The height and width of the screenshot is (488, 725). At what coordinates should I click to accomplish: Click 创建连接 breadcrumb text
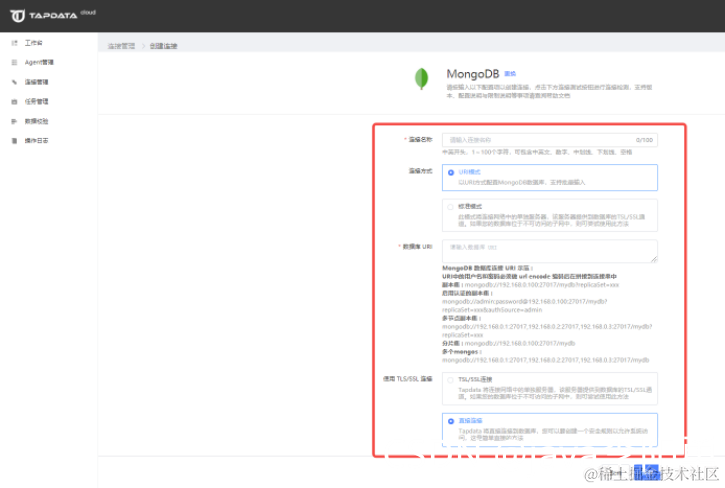pyautogui.click(x=163, y=46)
